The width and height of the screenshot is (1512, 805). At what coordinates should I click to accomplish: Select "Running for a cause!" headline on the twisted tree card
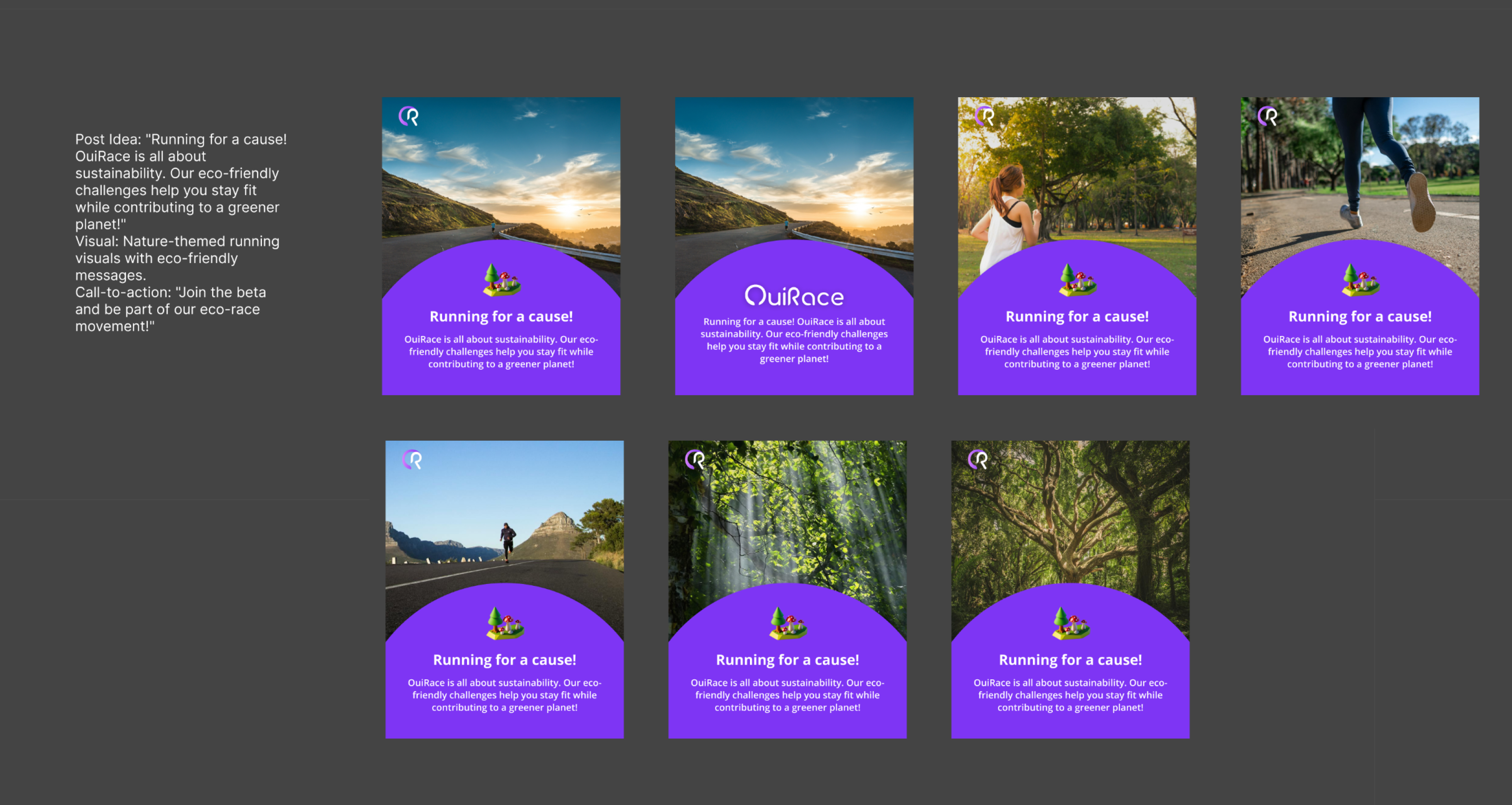[1070, 660]
